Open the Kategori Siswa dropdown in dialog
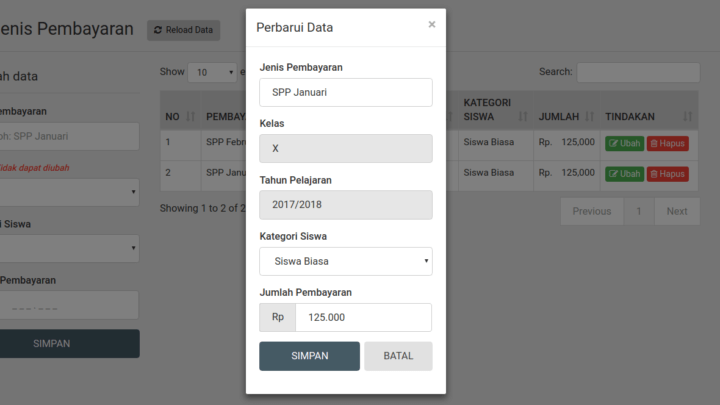This screenshot has width=720, height=405. 346,261
